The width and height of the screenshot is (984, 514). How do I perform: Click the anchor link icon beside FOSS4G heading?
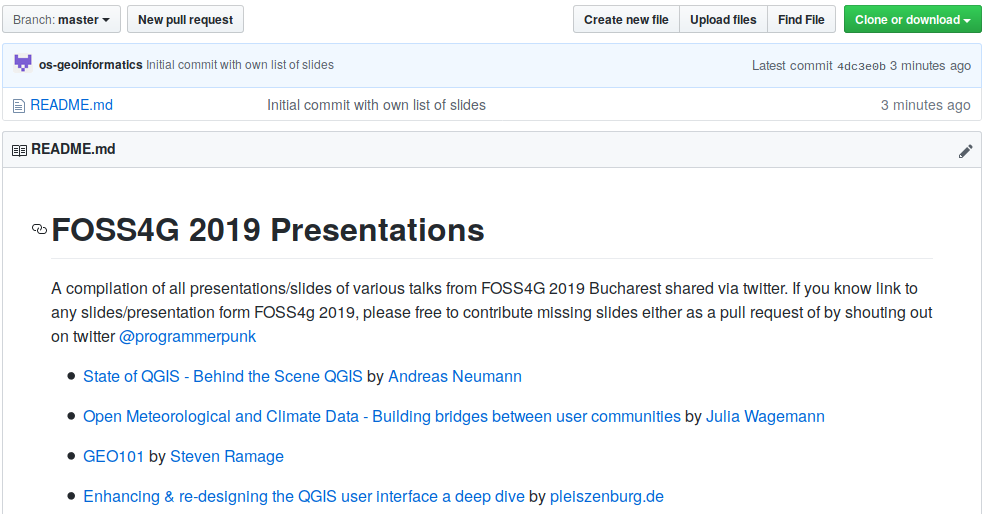click(x=40, y=229)
